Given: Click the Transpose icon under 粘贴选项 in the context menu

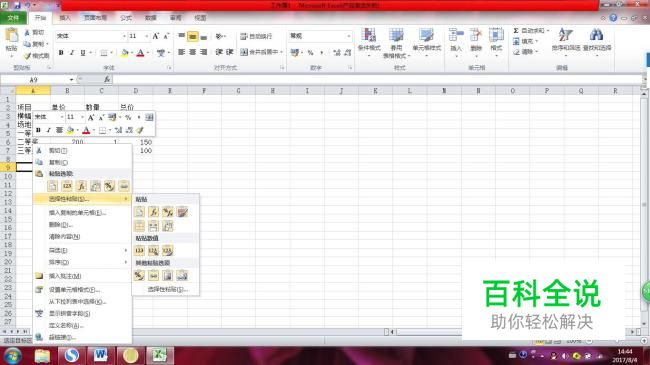Looking at the screenshot, I should [95, 186].
